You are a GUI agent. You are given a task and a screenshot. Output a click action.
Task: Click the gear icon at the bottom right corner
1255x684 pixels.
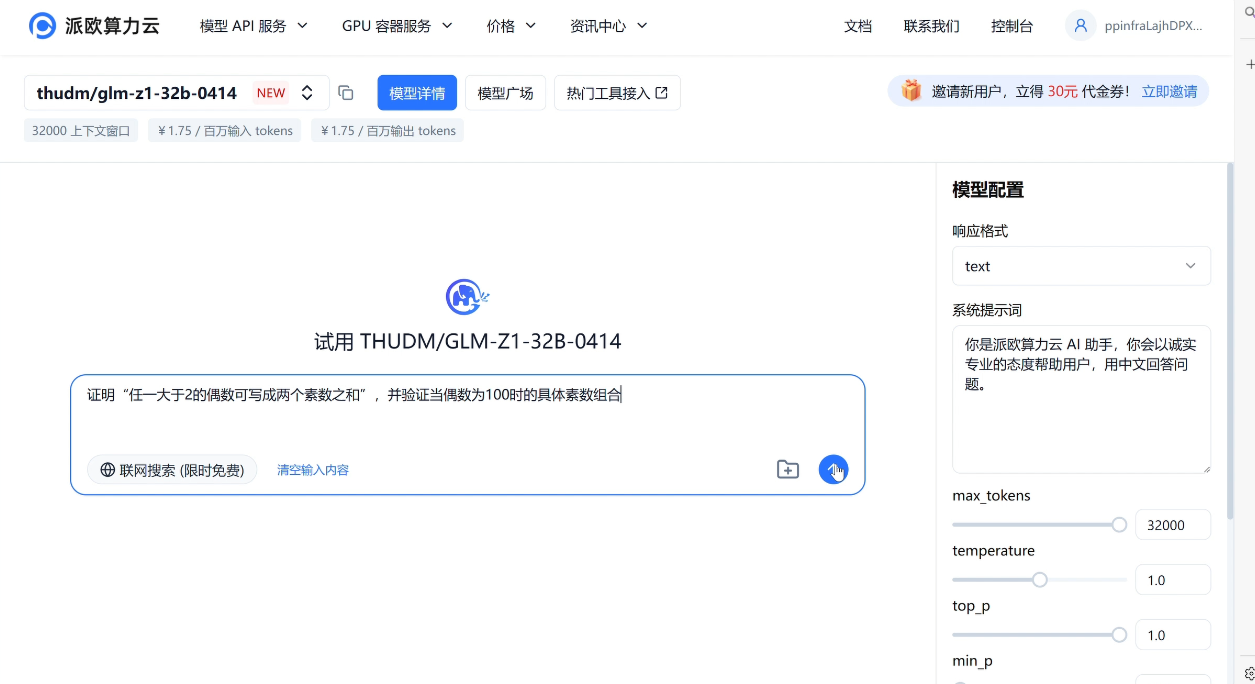(x=1250, y=673)
